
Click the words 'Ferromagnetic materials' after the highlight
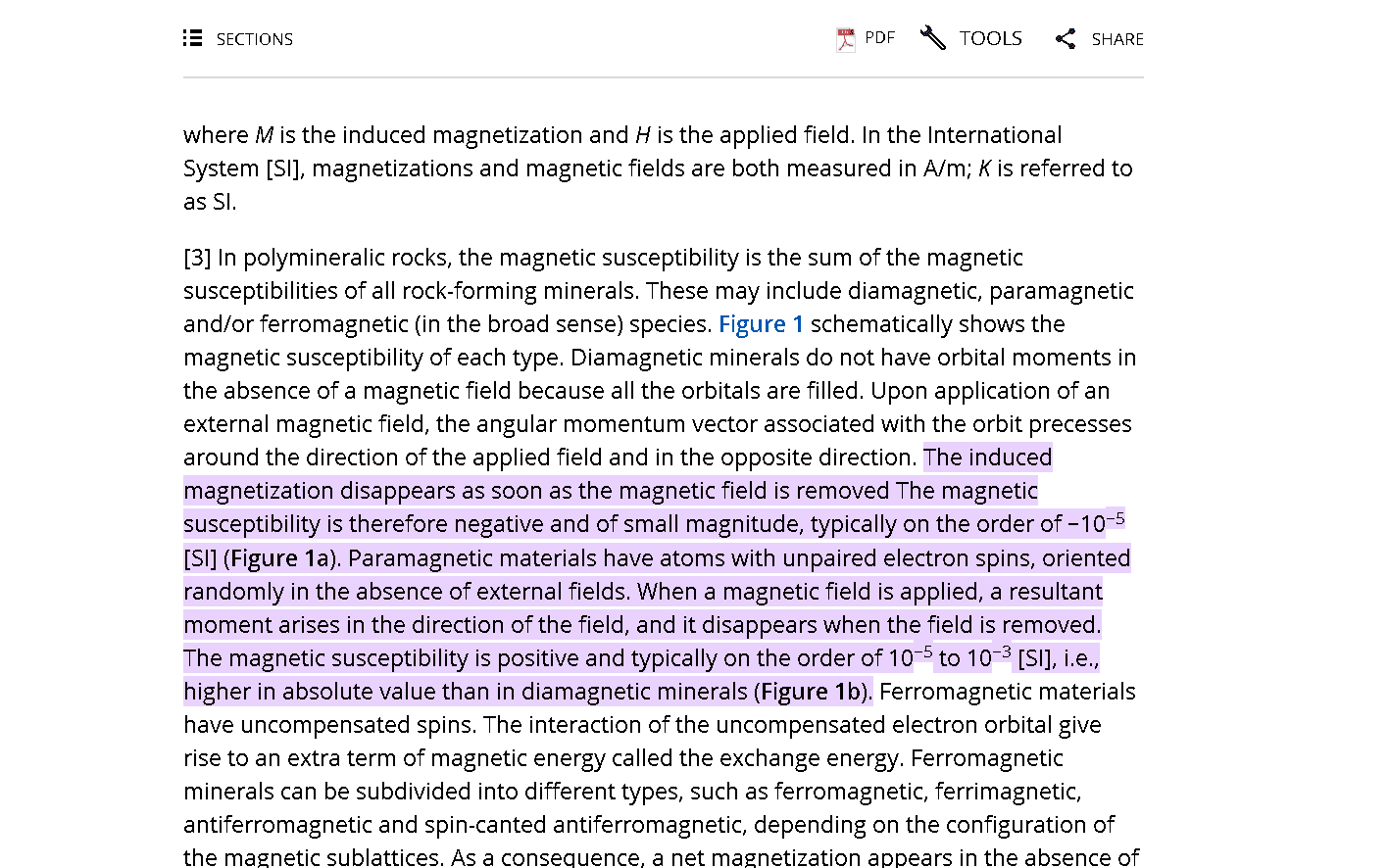[x=1007, y=692]
